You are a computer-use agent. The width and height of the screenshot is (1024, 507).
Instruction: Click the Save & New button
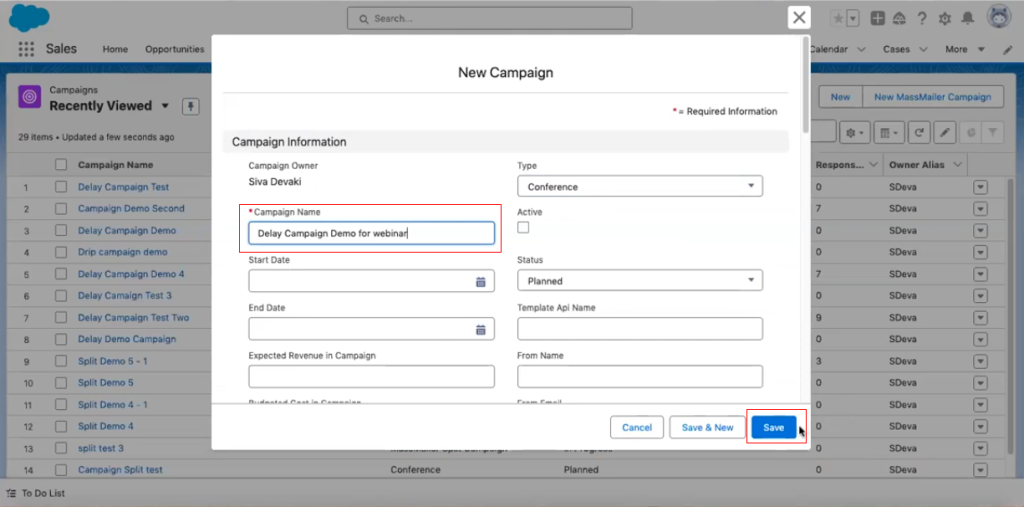[x=707, y=427]
